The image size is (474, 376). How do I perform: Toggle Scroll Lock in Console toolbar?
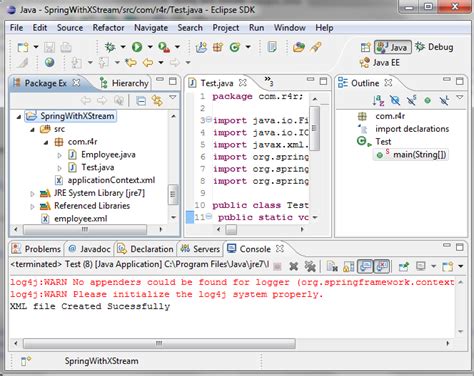click(348, 266)
